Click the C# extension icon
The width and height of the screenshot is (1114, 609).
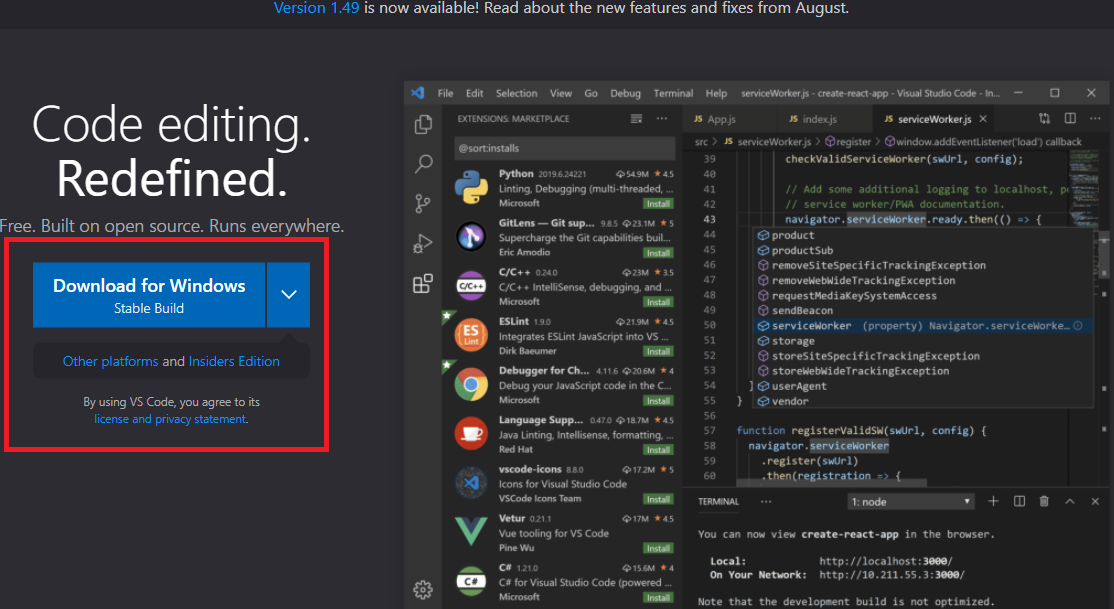click(471, 581)
